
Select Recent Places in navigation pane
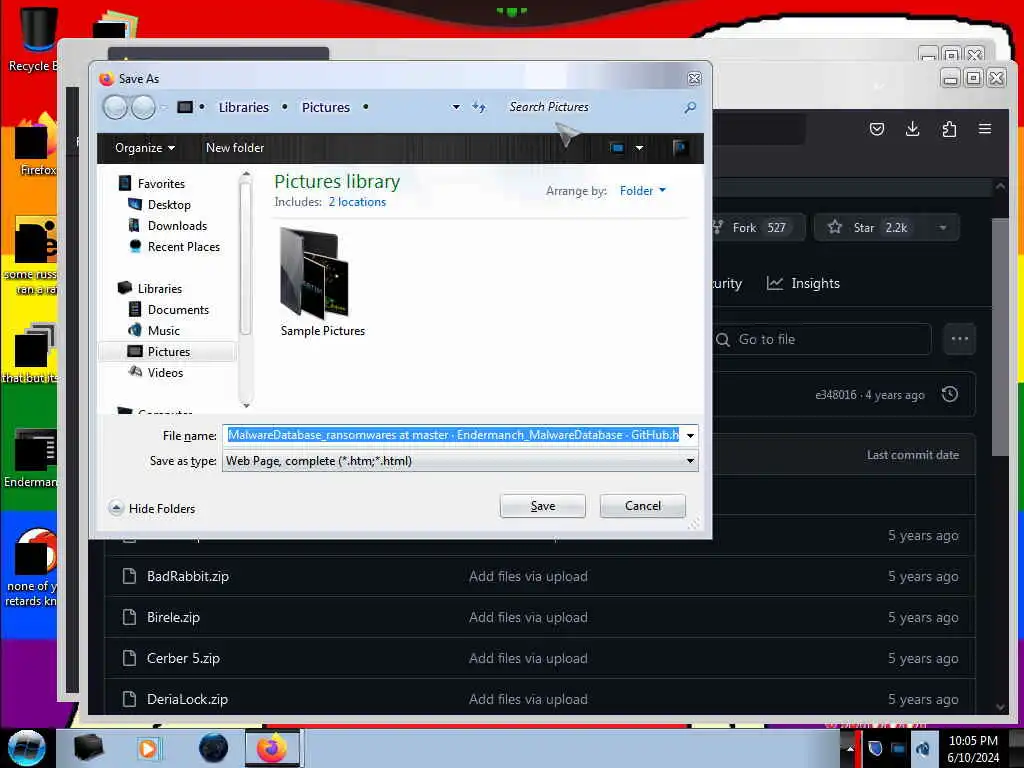tap(184, 247)
